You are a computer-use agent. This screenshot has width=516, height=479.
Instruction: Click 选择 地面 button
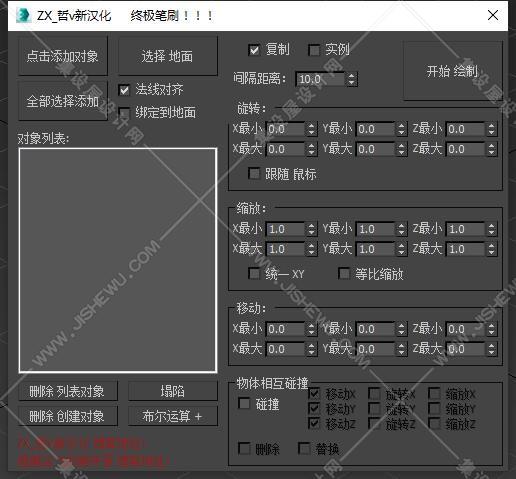coord(168,56)
